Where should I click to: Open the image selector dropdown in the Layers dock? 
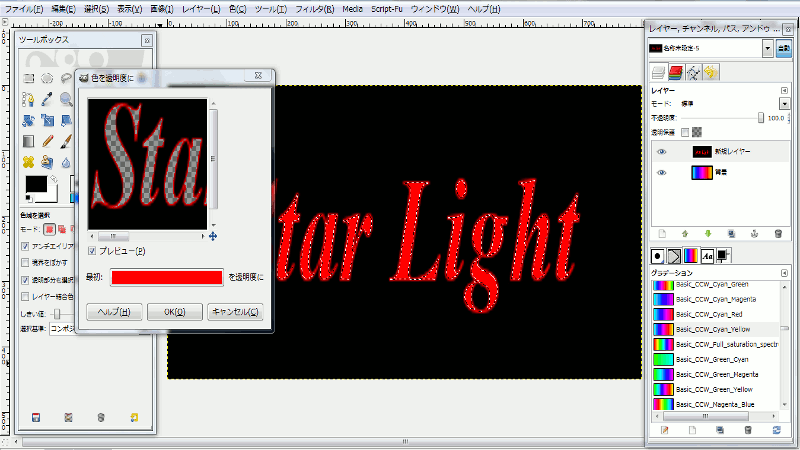click(767, 48)
